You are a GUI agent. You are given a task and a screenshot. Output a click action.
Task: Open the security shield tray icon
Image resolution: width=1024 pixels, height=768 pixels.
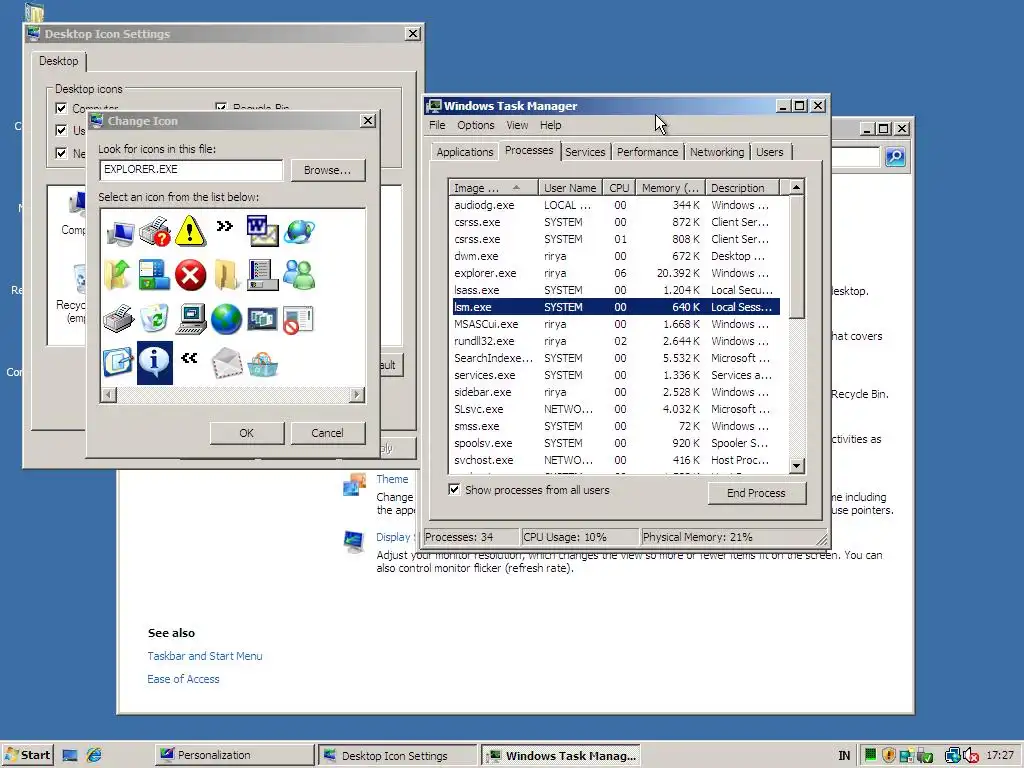[888, 755]
